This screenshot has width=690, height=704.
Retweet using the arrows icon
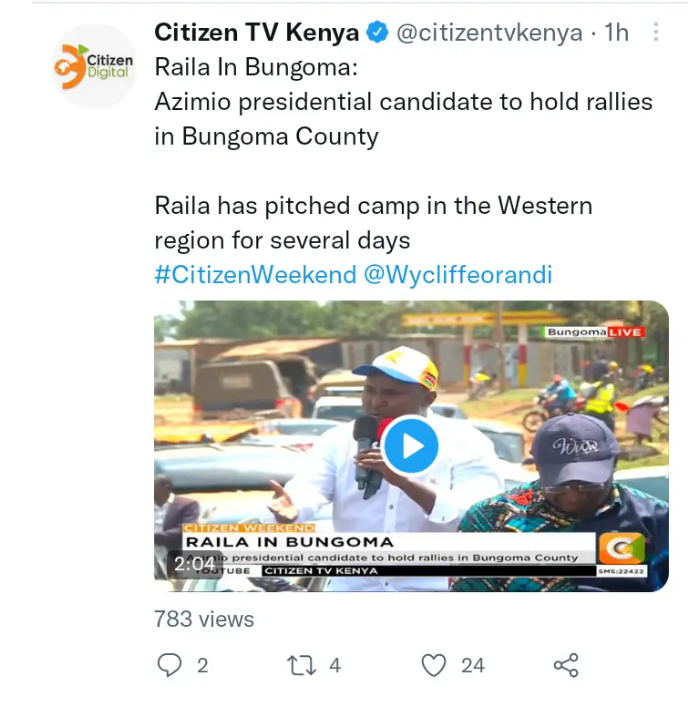coord(301,665)
